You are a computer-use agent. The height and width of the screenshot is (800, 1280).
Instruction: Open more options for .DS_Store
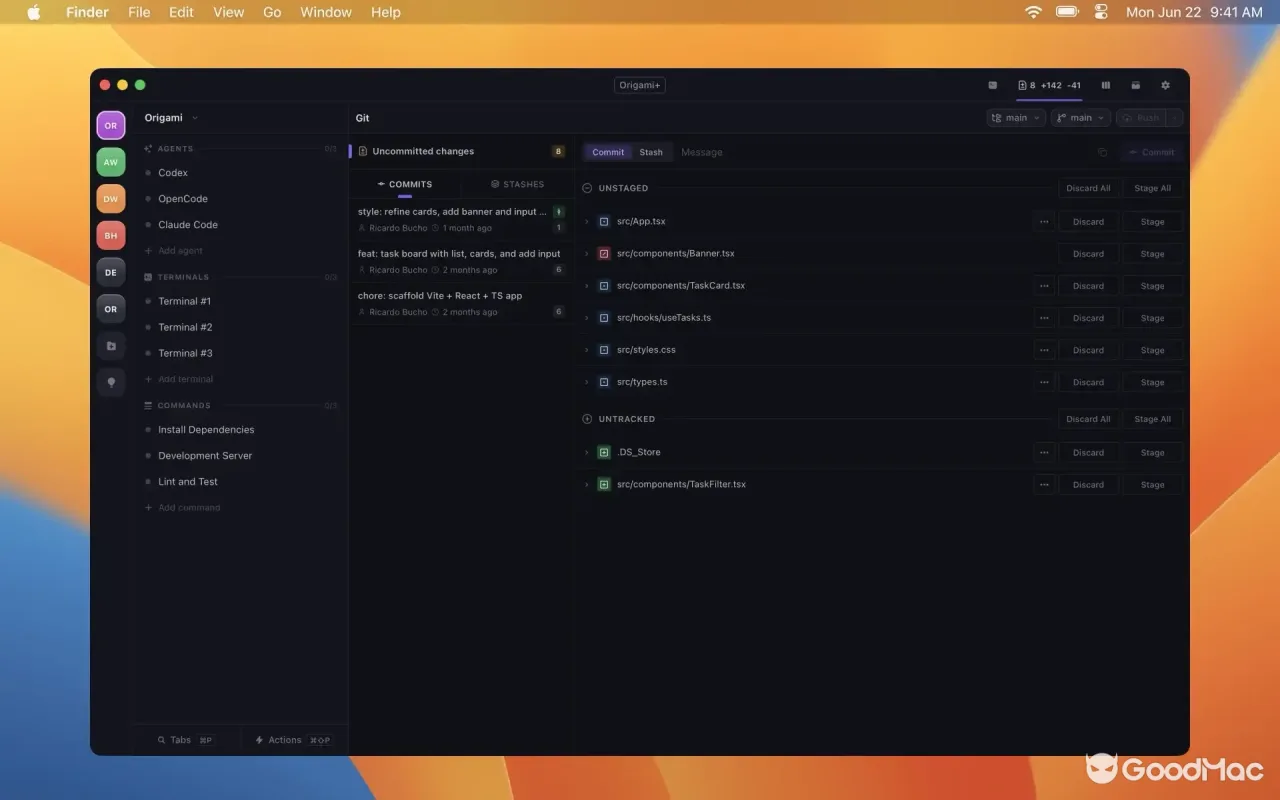coord(1044,452)
